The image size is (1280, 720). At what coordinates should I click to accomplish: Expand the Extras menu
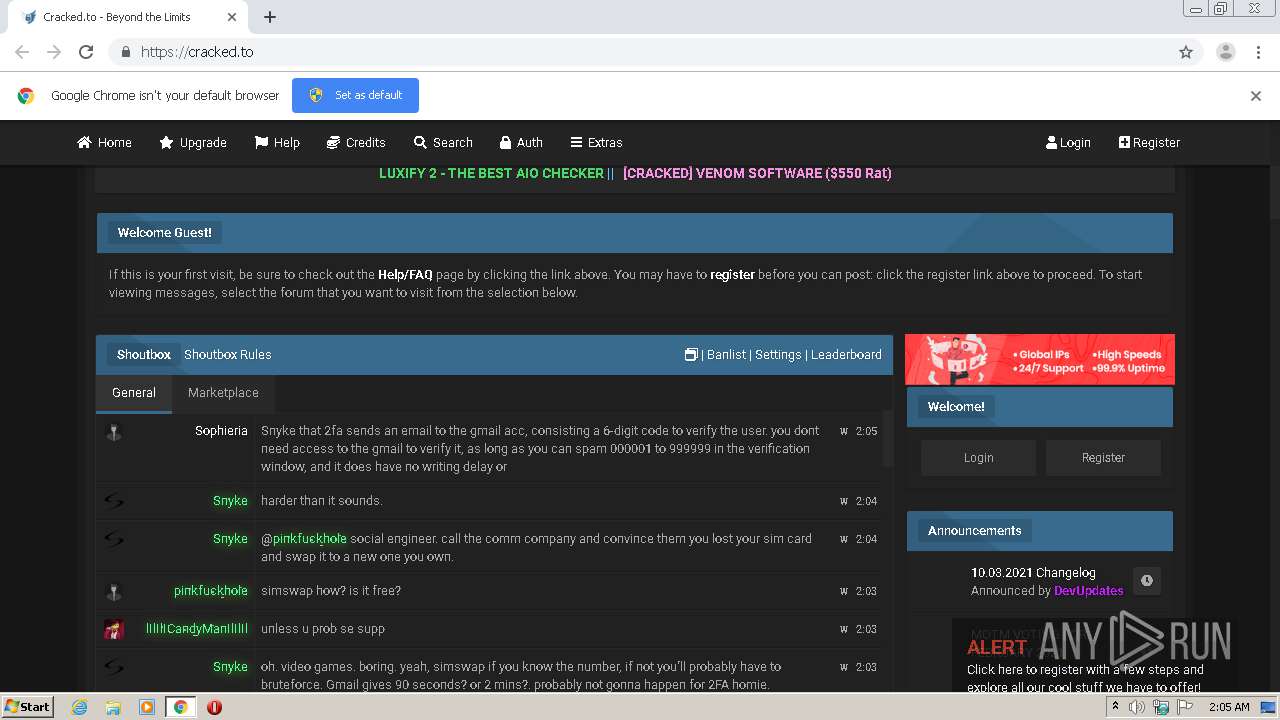tap(596, 142)
